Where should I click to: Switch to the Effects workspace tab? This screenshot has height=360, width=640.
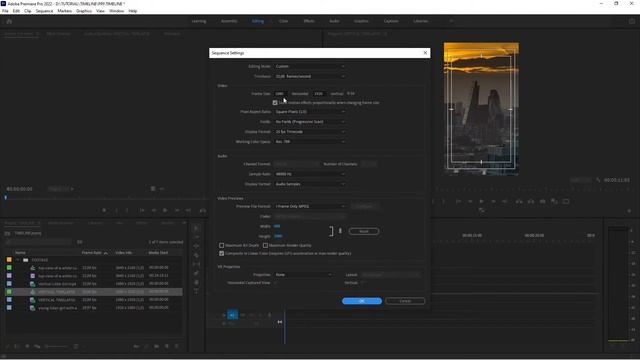point(309,21)
